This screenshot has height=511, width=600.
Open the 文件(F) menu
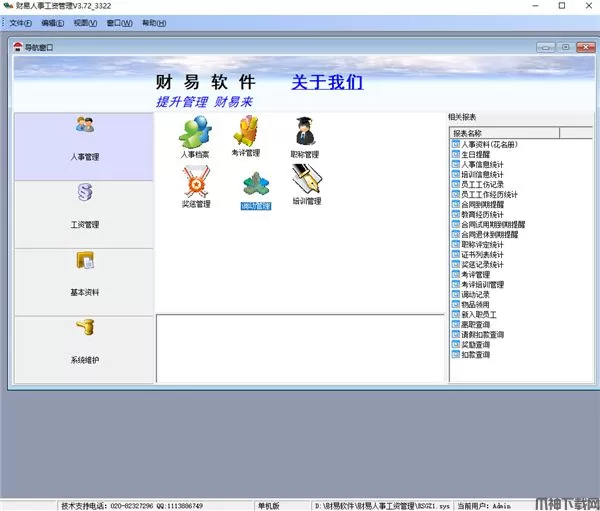click(20, 23)
